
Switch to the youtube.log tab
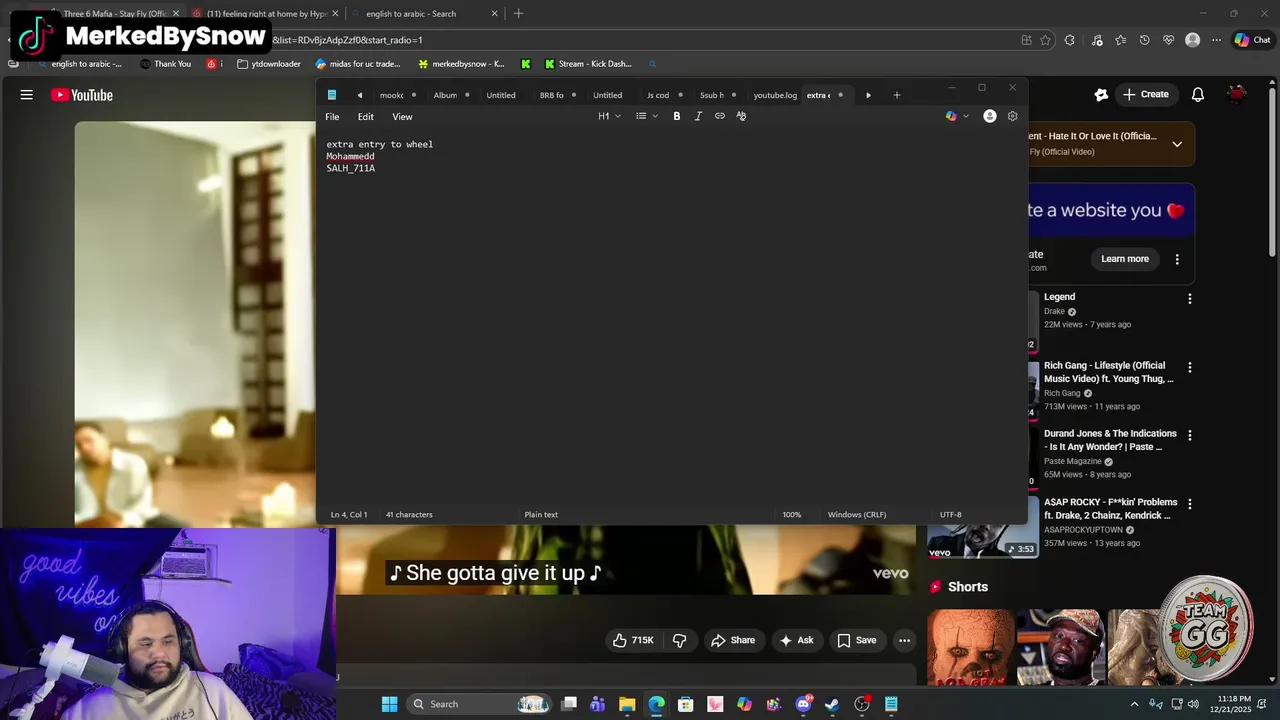click(x=775, y=95)
